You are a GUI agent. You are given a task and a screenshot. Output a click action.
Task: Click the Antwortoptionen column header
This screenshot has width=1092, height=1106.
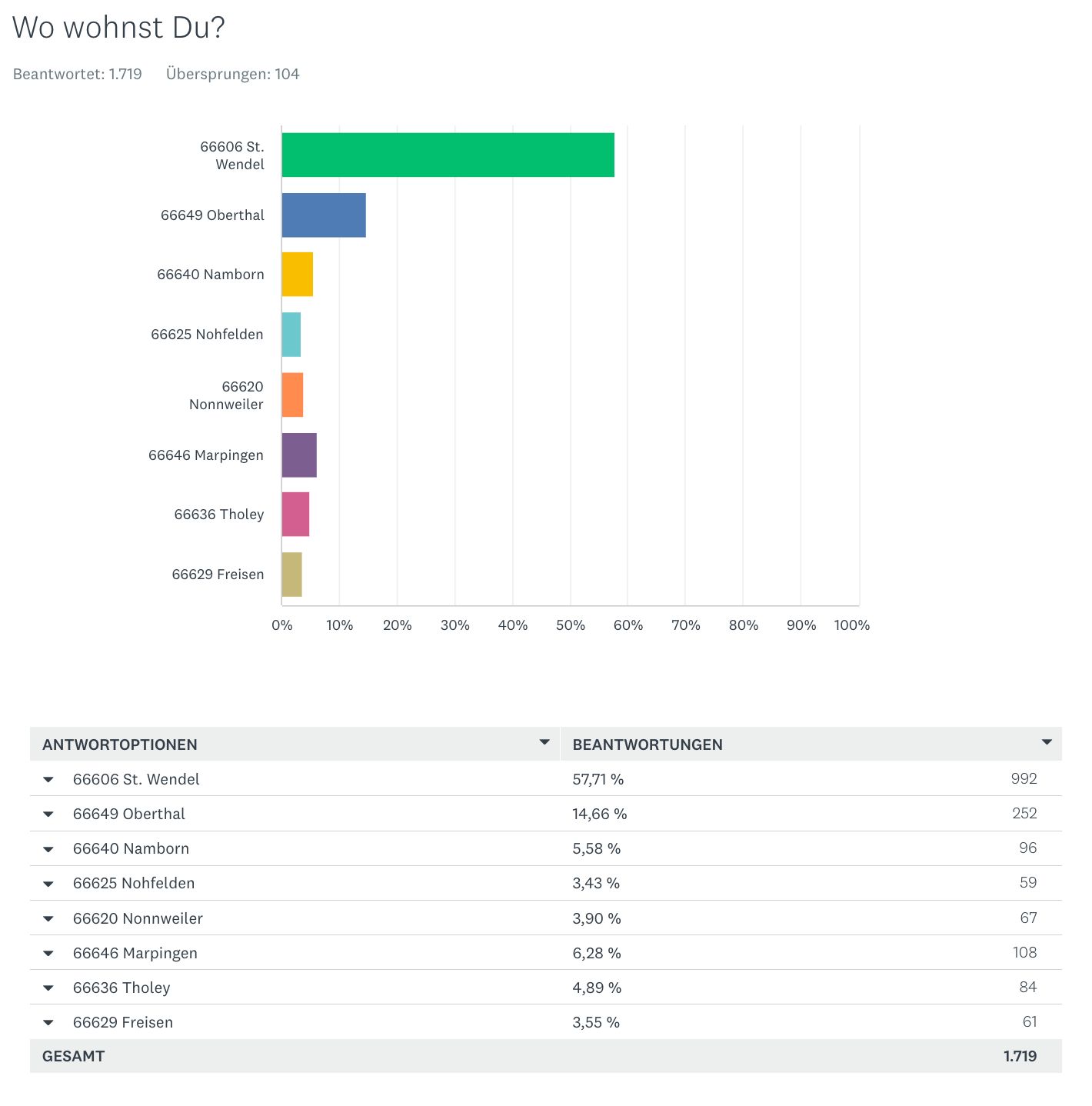(x=120, y=745)
